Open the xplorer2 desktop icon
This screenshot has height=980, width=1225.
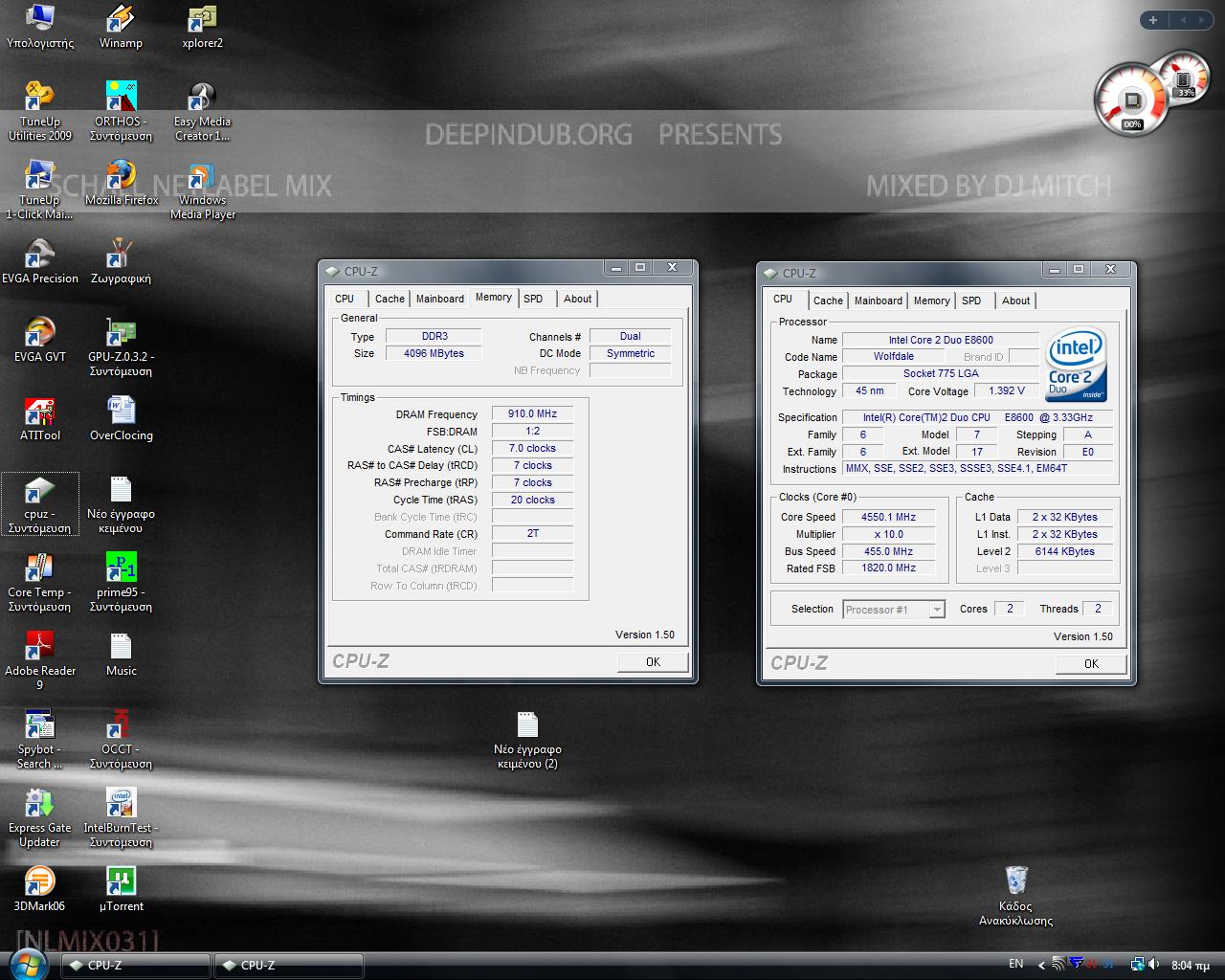[x=202, y=27]
